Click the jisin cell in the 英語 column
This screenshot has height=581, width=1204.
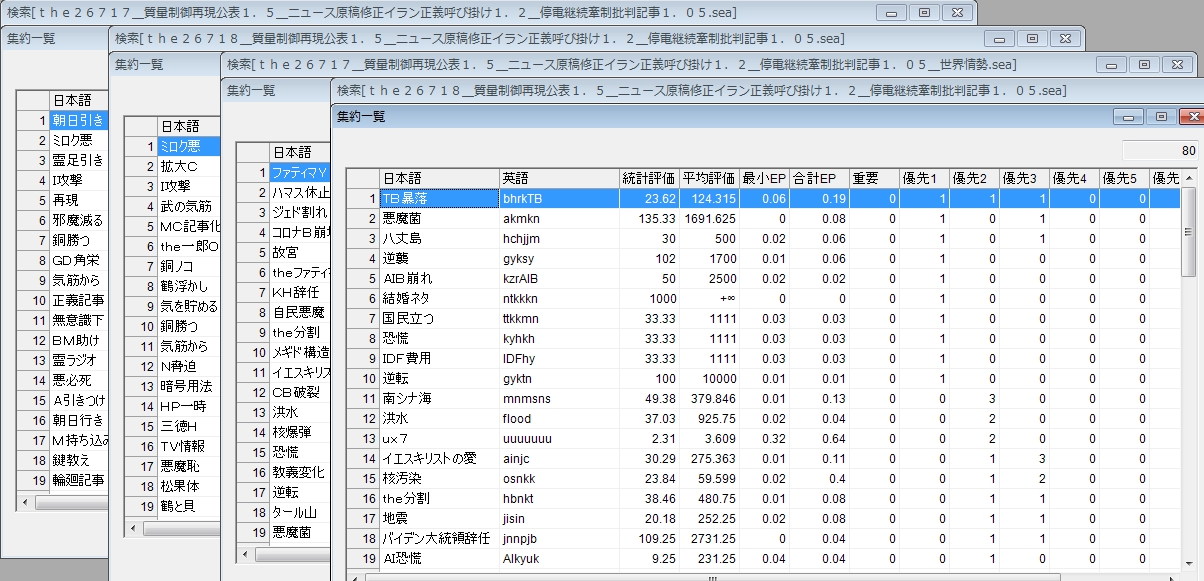[x=559, y=518]
